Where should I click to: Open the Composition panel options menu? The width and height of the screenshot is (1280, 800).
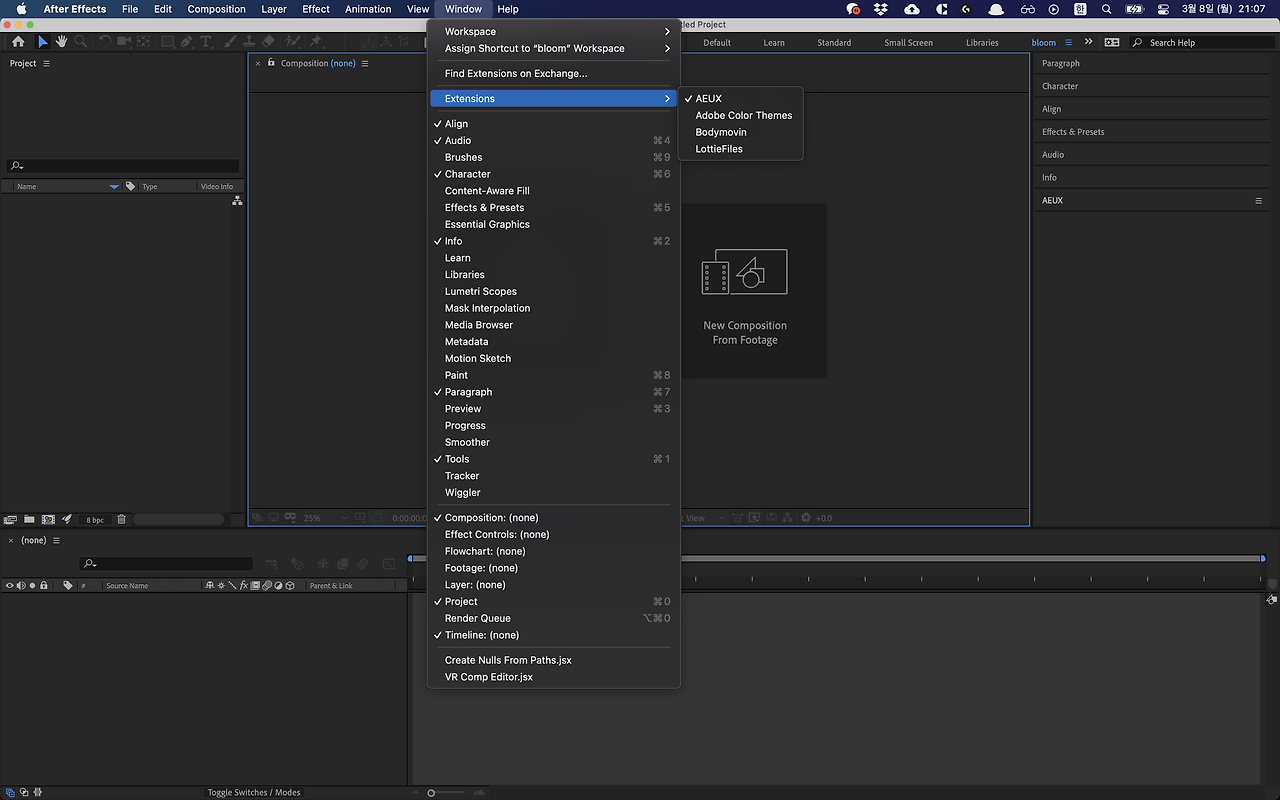(365, 63)
